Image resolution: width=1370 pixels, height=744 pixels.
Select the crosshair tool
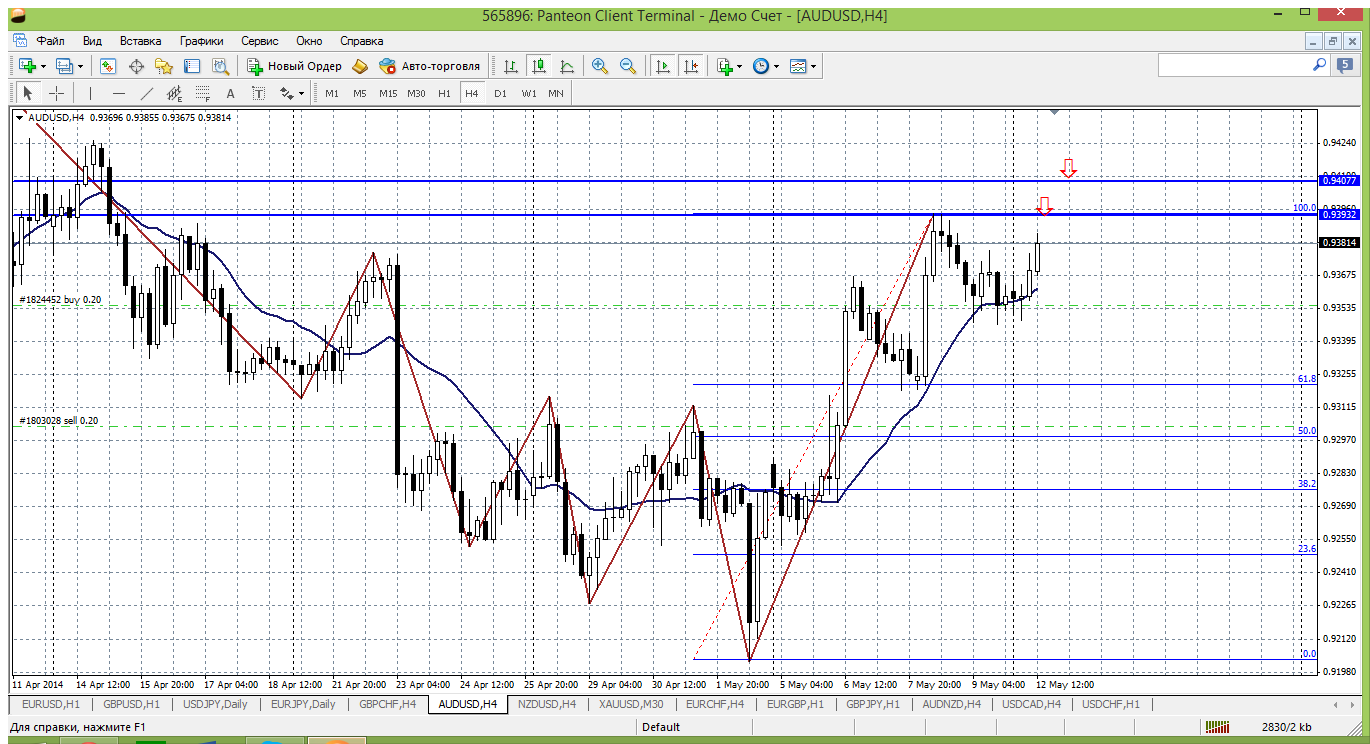pyautogui.click(x=57, y=93)
